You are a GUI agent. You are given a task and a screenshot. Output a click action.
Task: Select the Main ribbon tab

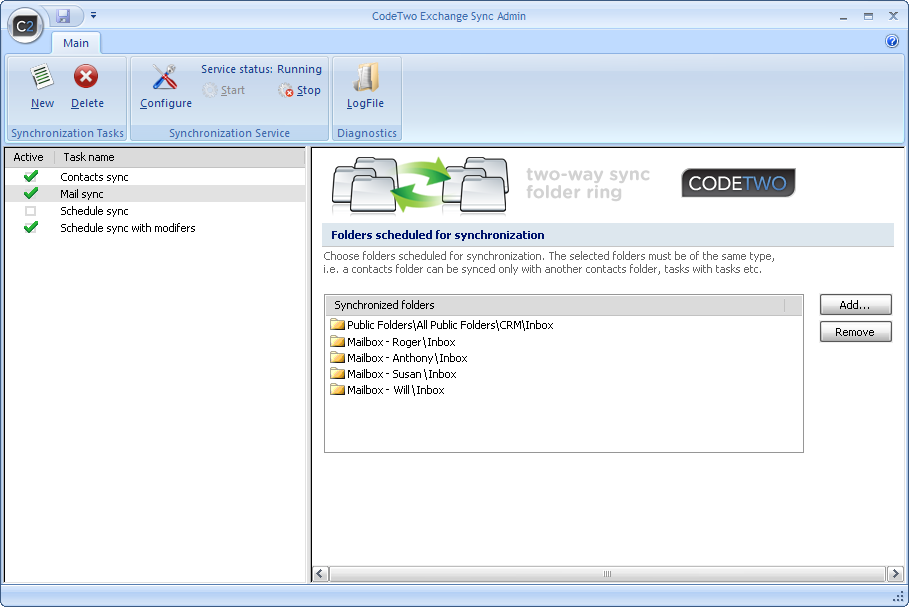click(76, 43)
